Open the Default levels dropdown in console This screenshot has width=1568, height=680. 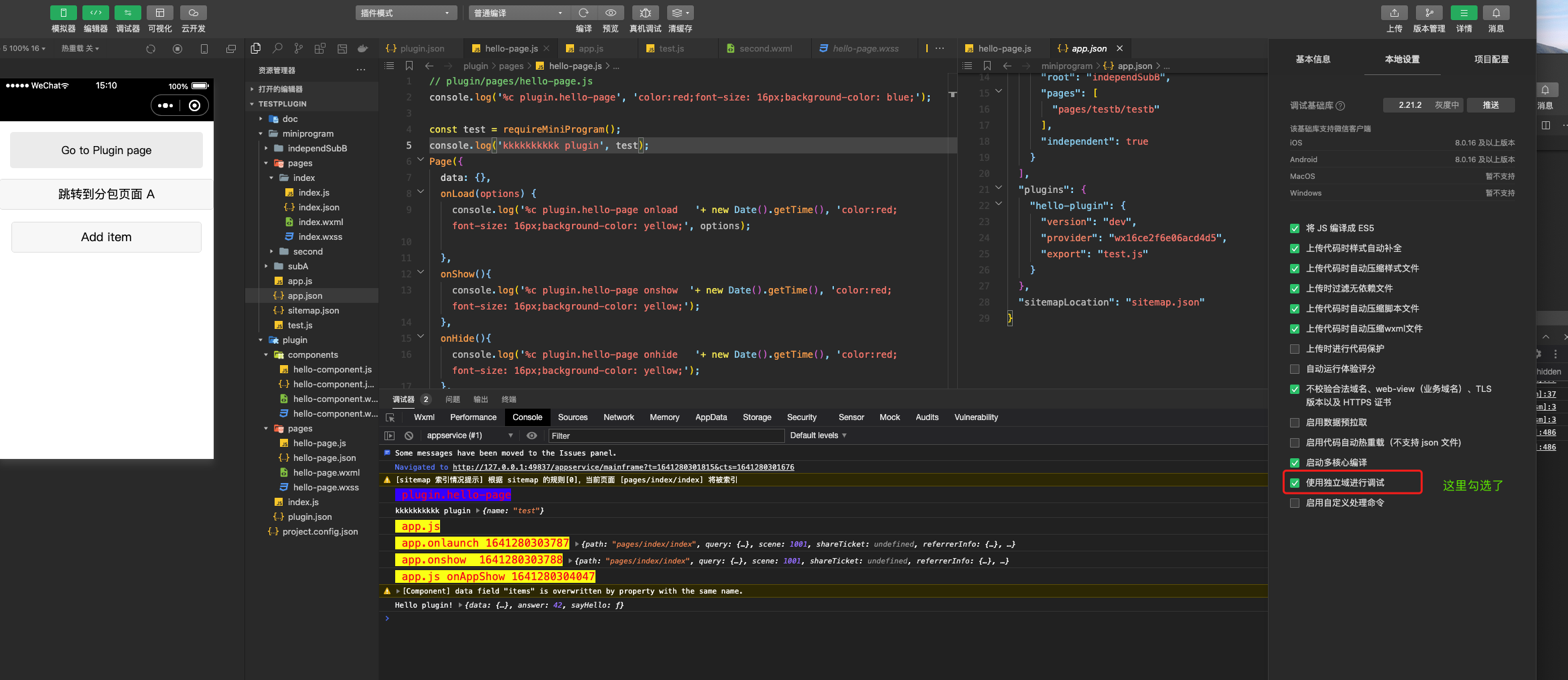point(818,435)
